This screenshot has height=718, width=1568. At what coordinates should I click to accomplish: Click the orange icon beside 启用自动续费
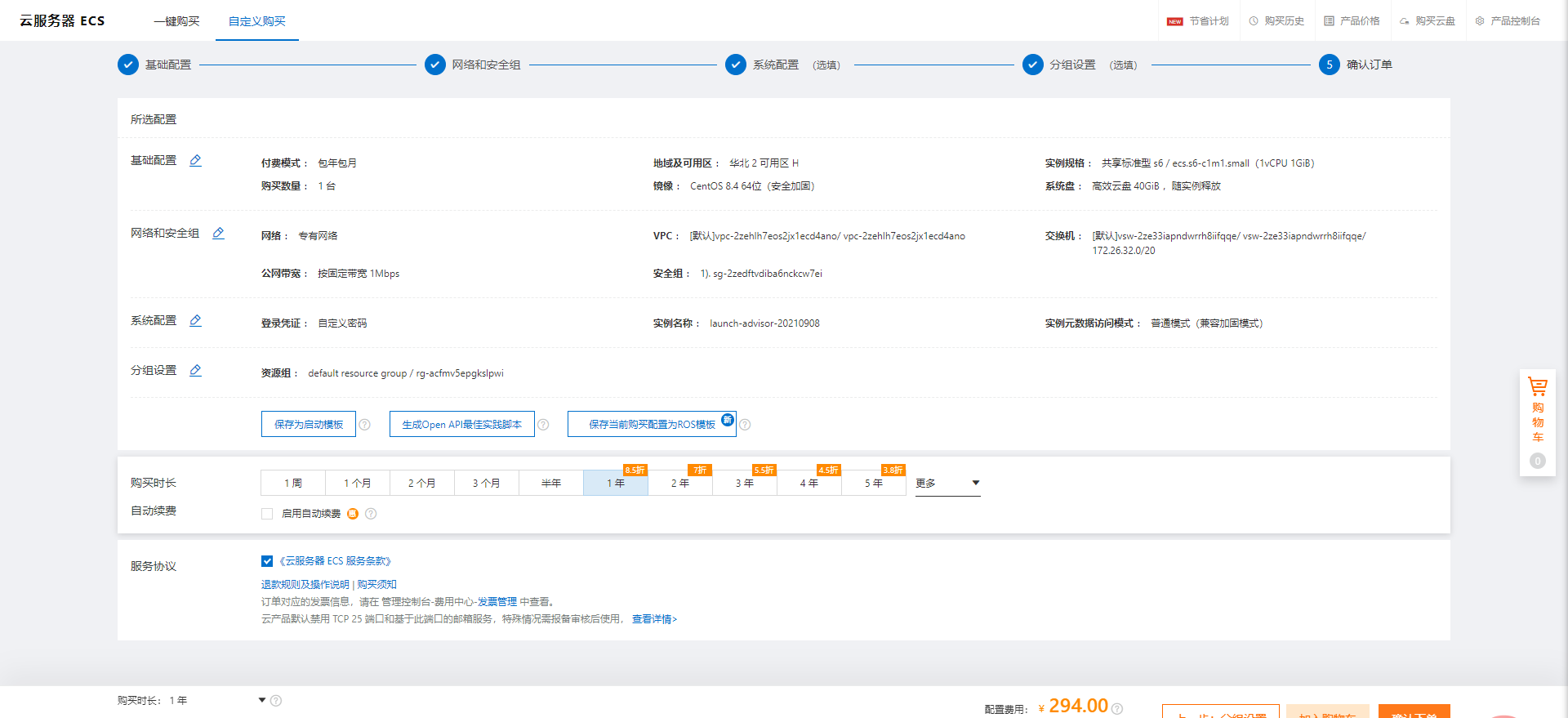[353, 514]
